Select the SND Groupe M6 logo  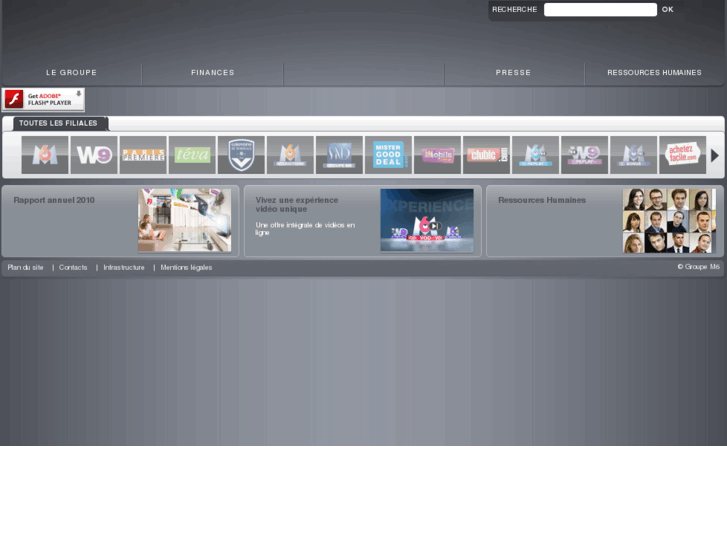pyautogui.click(x=339, y=155)
